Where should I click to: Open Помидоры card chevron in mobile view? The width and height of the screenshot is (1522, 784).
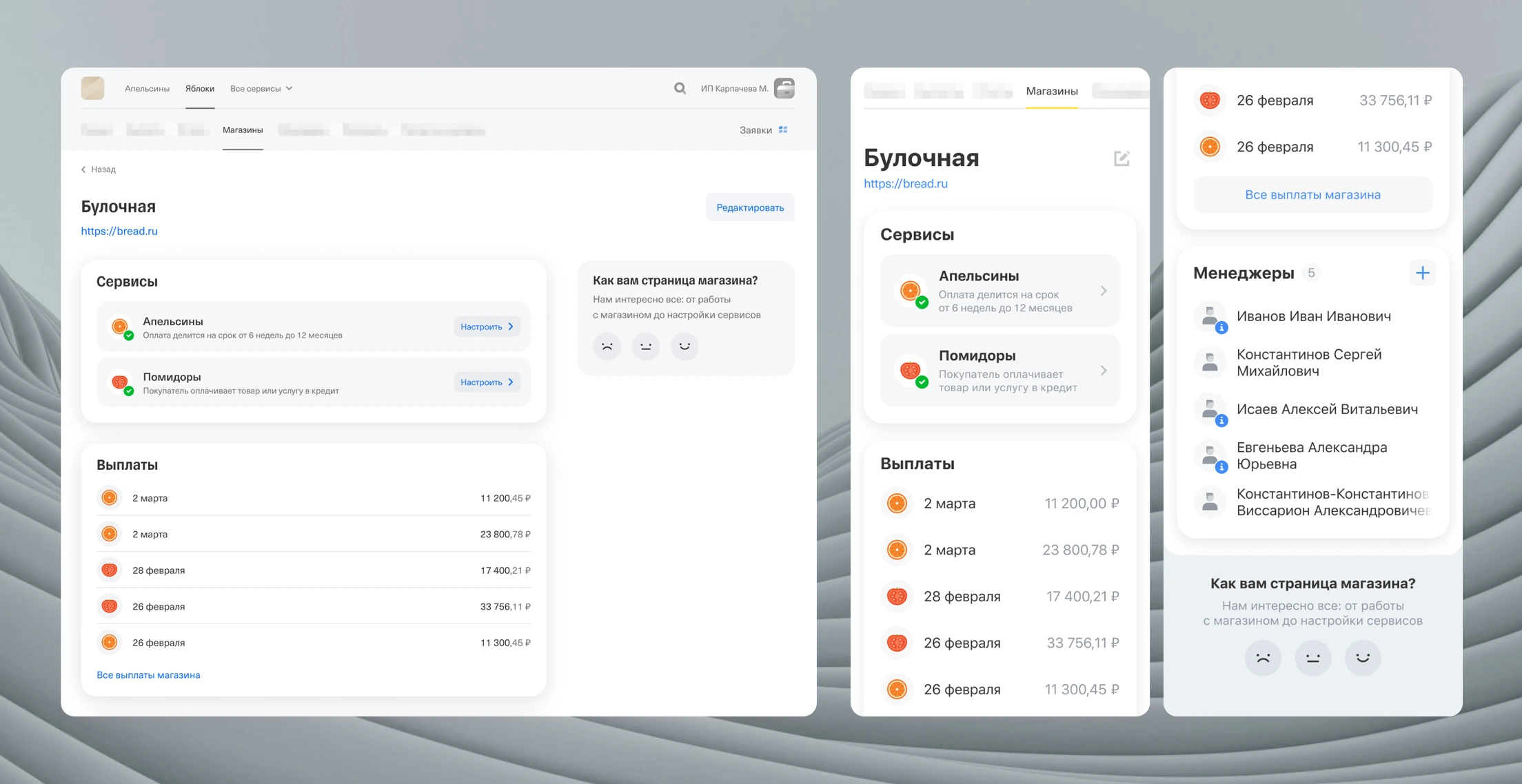click(x=1104, y=371)
